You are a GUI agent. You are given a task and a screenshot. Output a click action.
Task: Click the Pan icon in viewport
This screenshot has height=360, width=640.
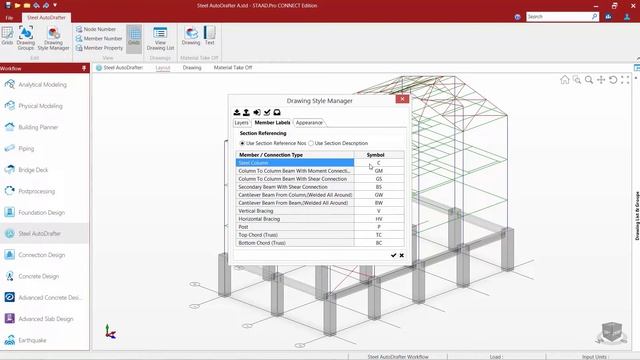pyautogui.click(x=601, y=80)
